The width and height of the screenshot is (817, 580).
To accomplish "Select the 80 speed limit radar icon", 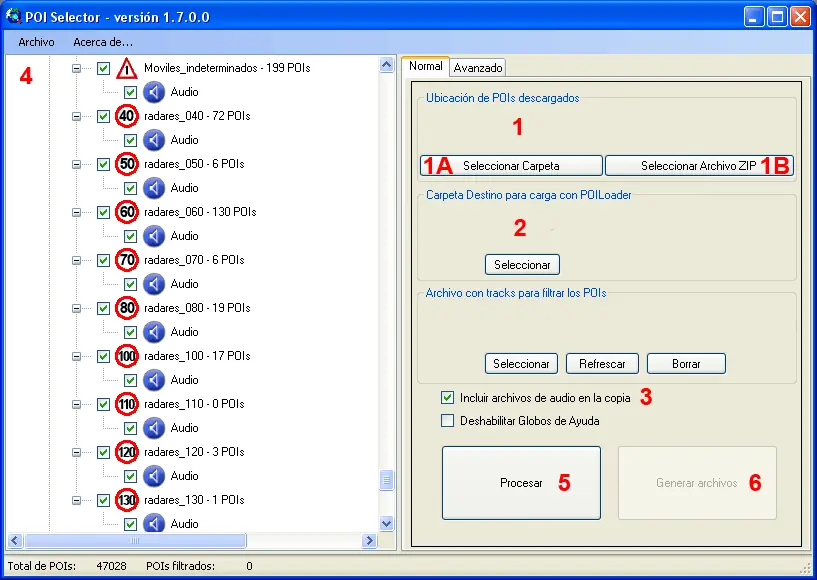I will 127,307.
